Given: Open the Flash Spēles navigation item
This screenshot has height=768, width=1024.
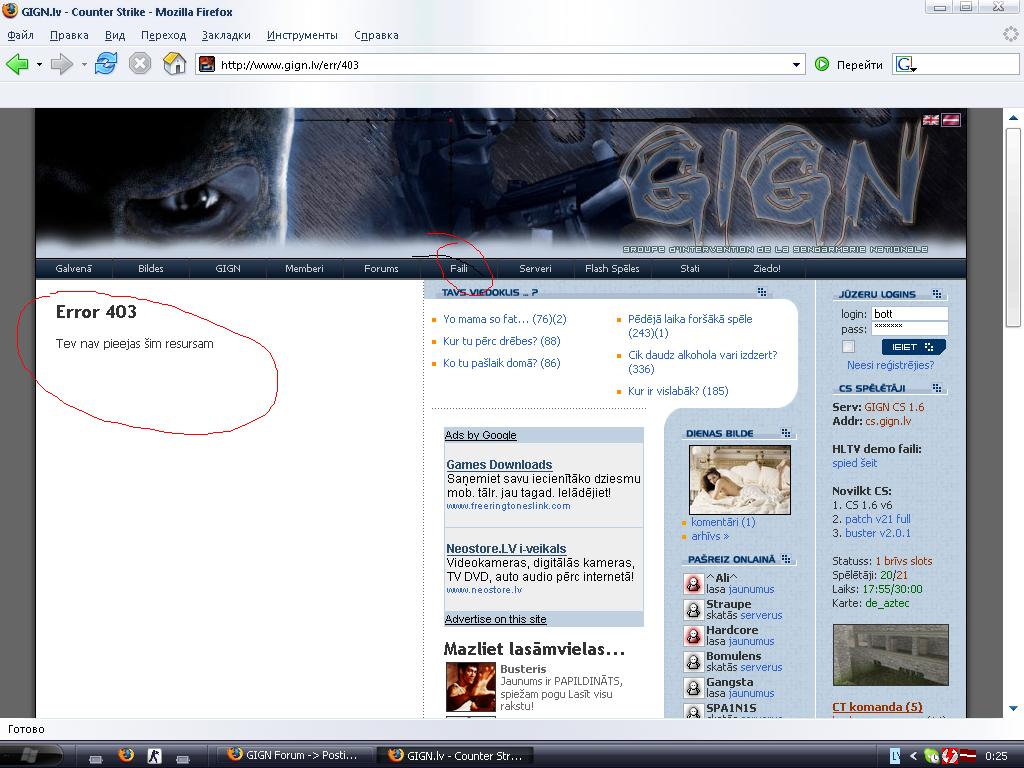Looking at the screenshot, I should tap(612, 268).
